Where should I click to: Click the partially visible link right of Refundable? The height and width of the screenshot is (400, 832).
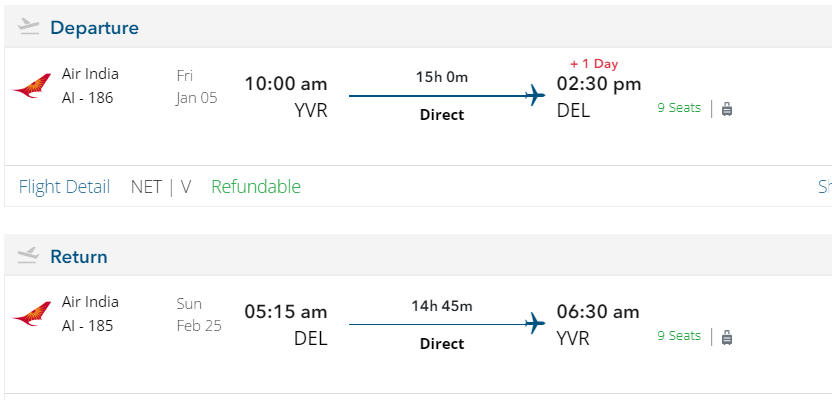point(825,187)
